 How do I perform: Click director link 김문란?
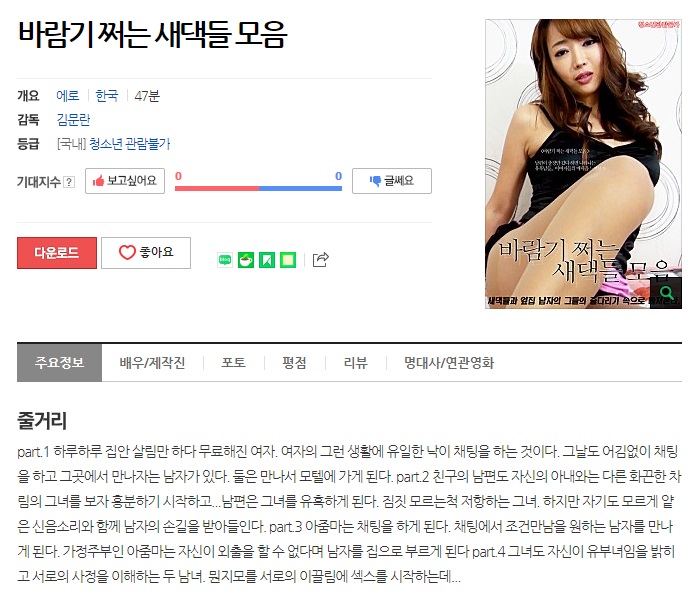(x=73, y=120)
